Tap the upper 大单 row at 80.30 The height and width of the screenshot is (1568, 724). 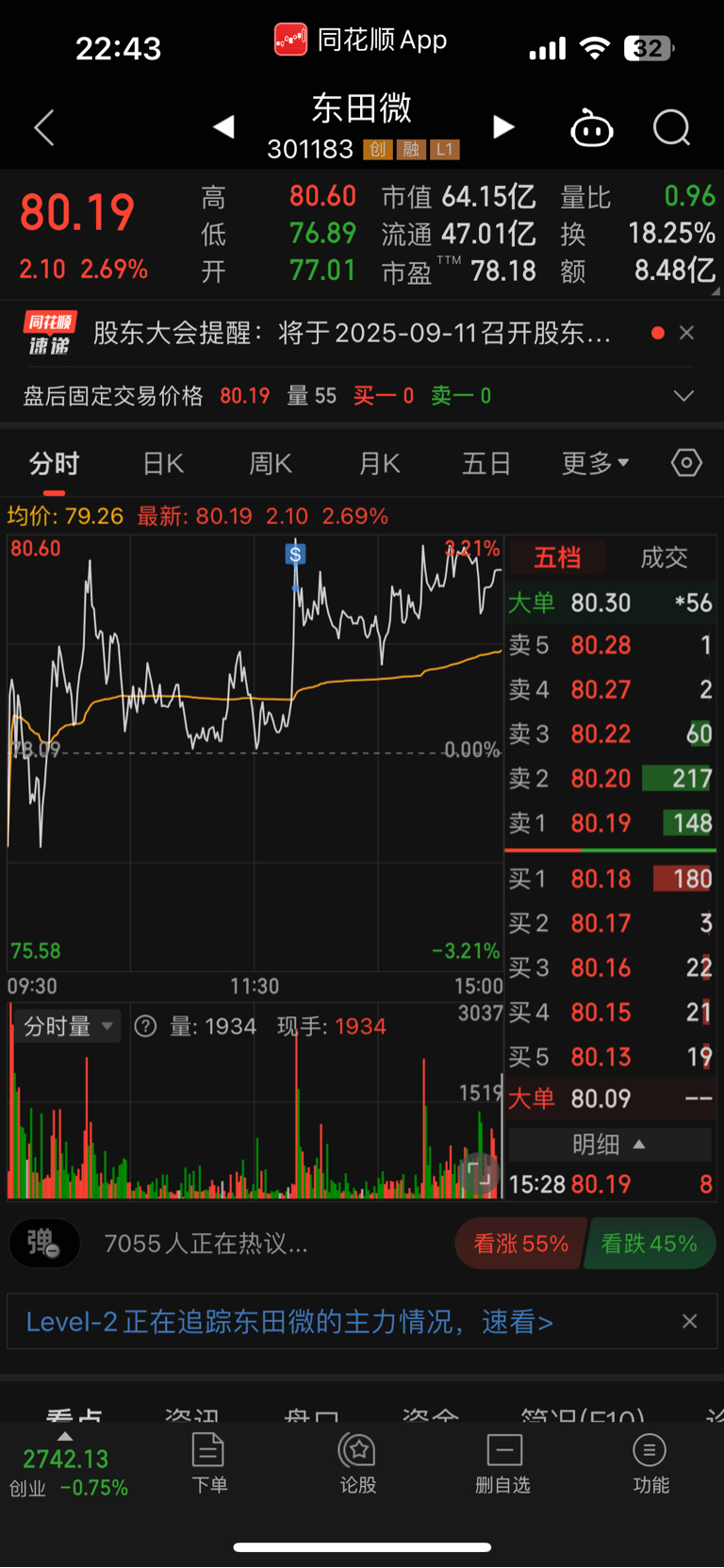(x=611, y=602)
